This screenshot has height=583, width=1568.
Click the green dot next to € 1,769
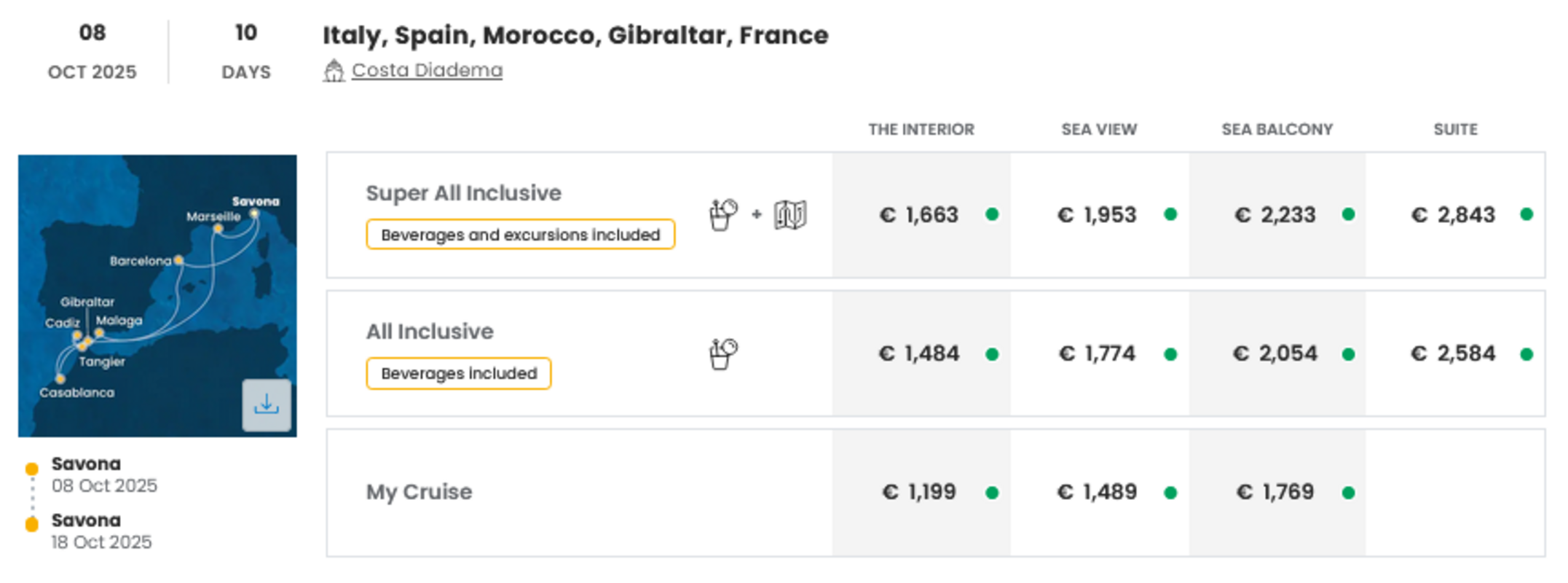coord(1348,493)
